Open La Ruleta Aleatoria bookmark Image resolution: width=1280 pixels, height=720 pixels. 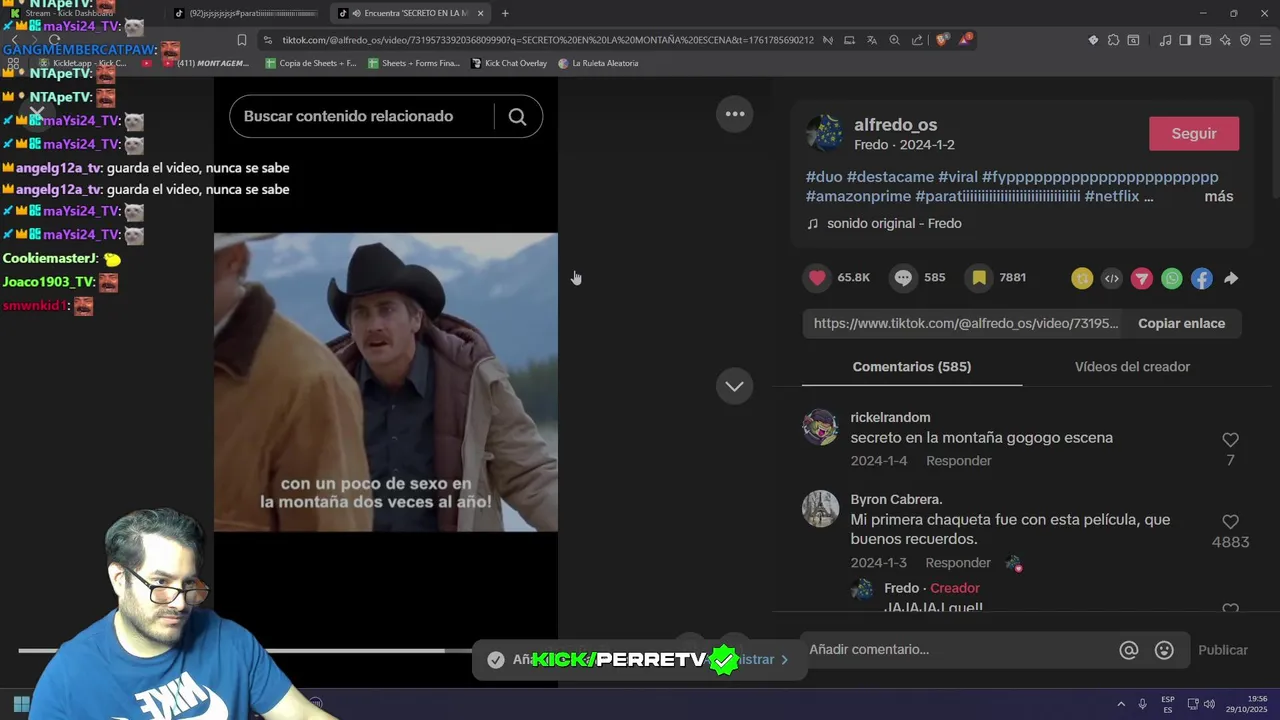597,63
